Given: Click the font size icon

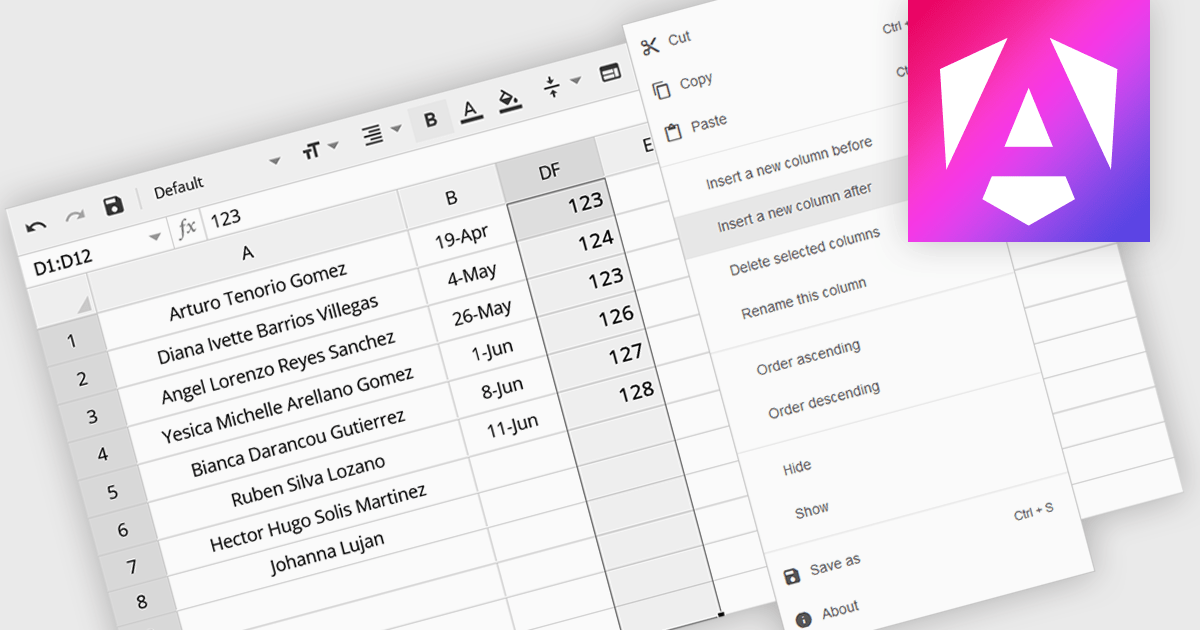Looking at the screenshot, I should 311,146.
